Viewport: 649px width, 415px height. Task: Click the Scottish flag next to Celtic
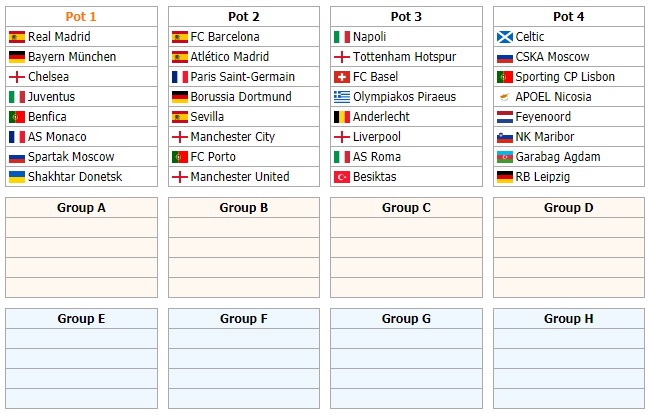point(505,37)
